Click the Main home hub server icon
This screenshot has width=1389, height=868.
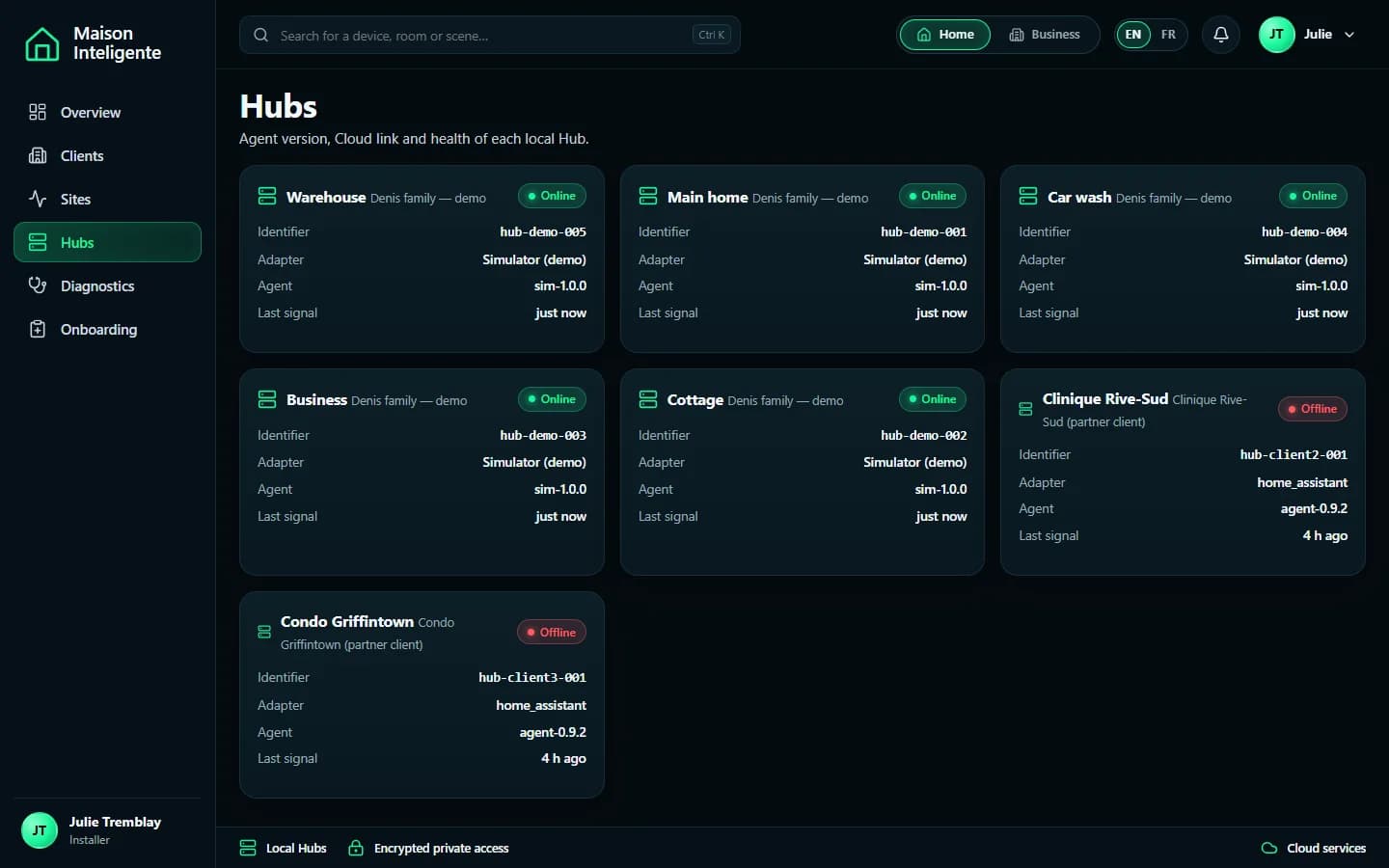pos(648,196)
